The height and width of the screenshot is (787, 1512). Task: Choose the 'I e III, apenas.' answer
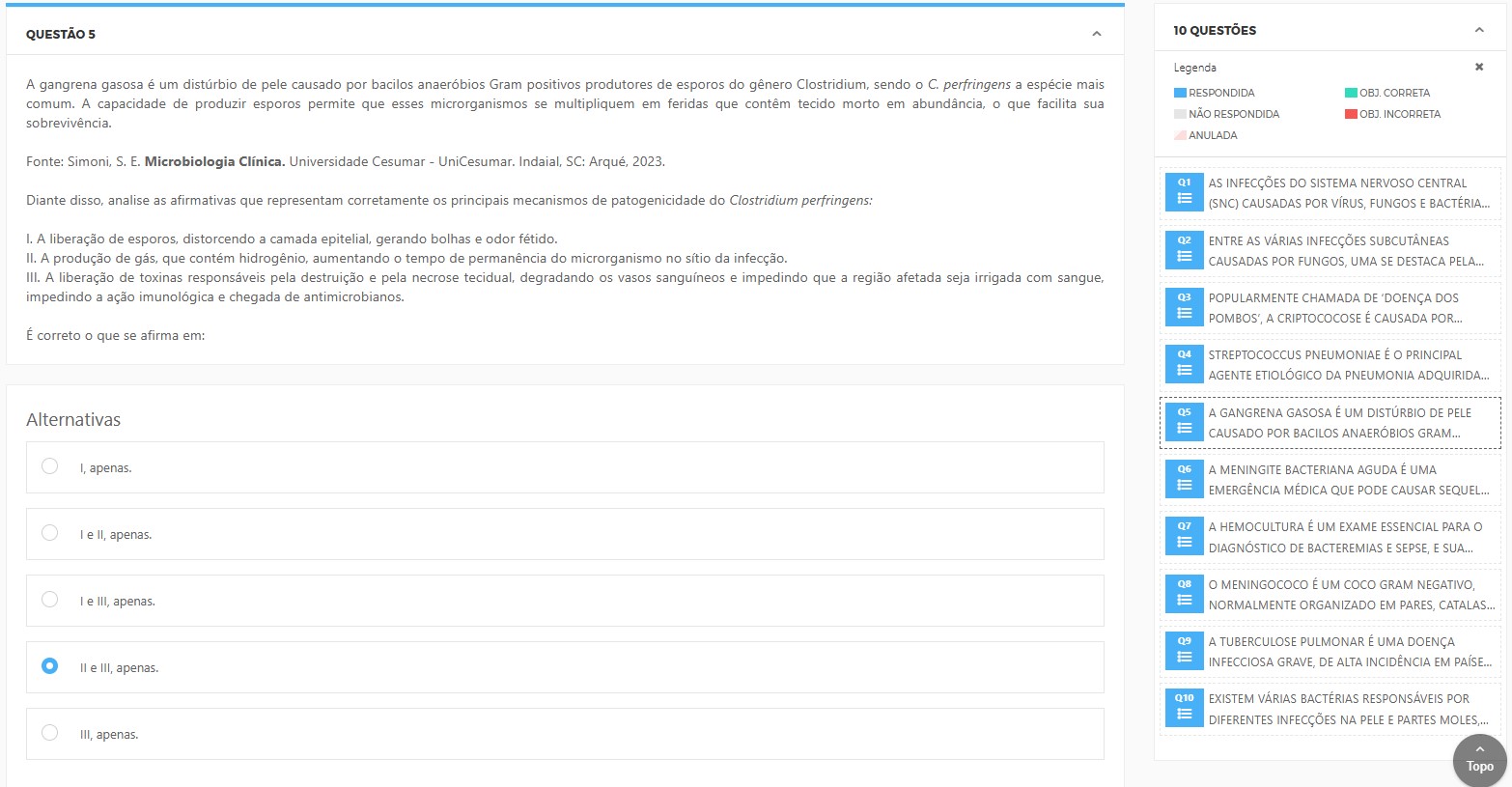click(50, 600)
